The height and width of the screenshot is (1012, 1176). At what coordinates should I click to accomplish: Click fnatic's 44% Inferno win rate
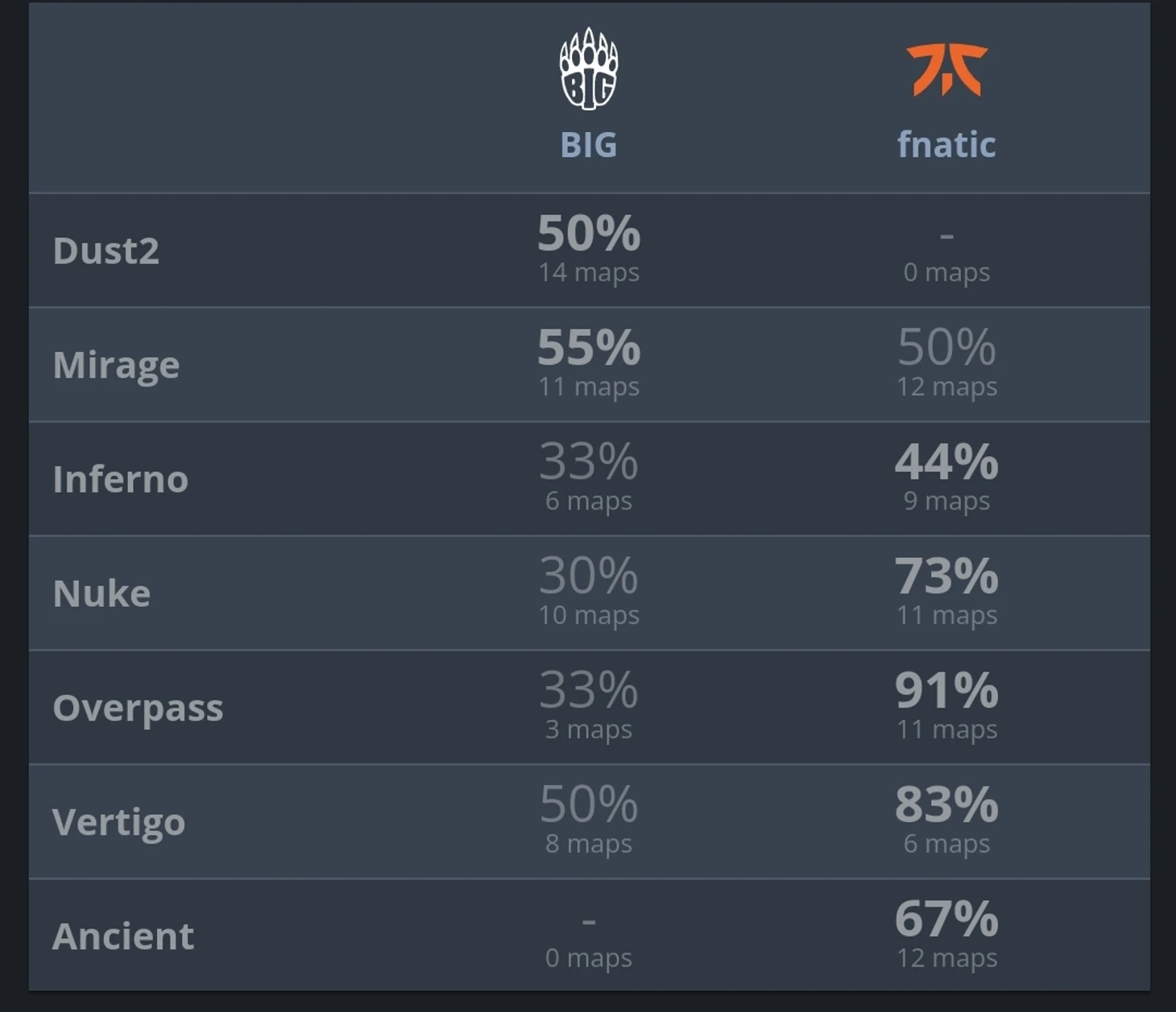point(946,462)
